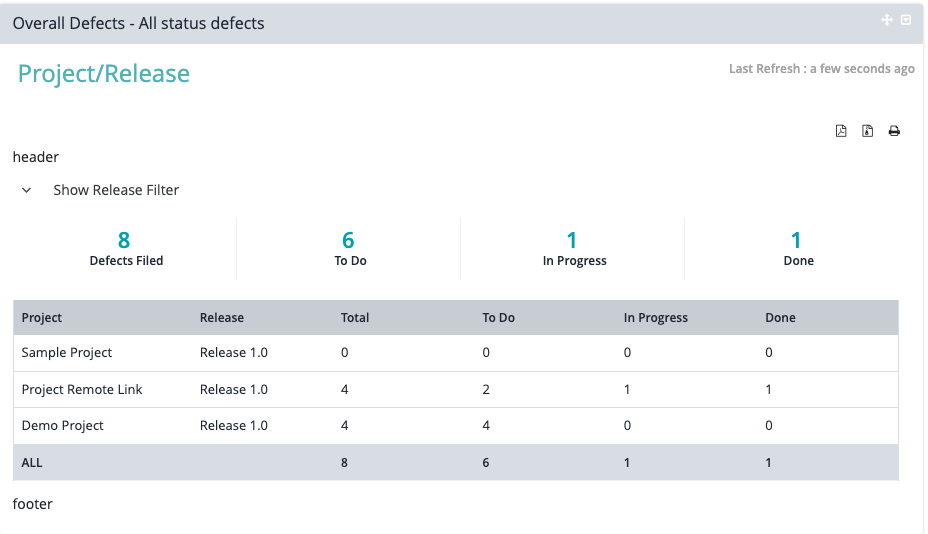
Task: Sort by the To Do column header
Action: coord(498,318)
